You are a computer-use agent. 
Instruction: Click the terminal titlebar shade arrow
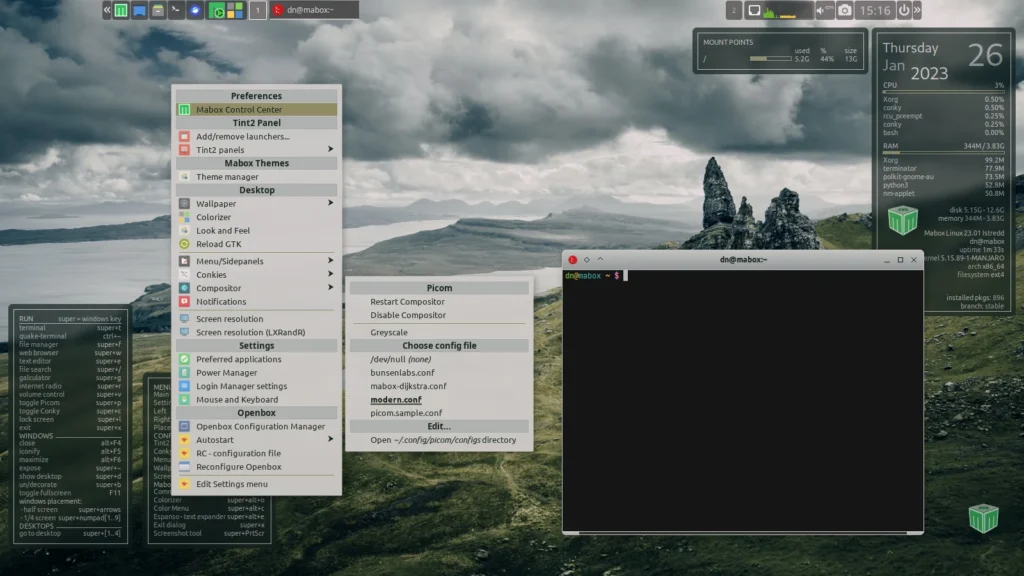600,259
